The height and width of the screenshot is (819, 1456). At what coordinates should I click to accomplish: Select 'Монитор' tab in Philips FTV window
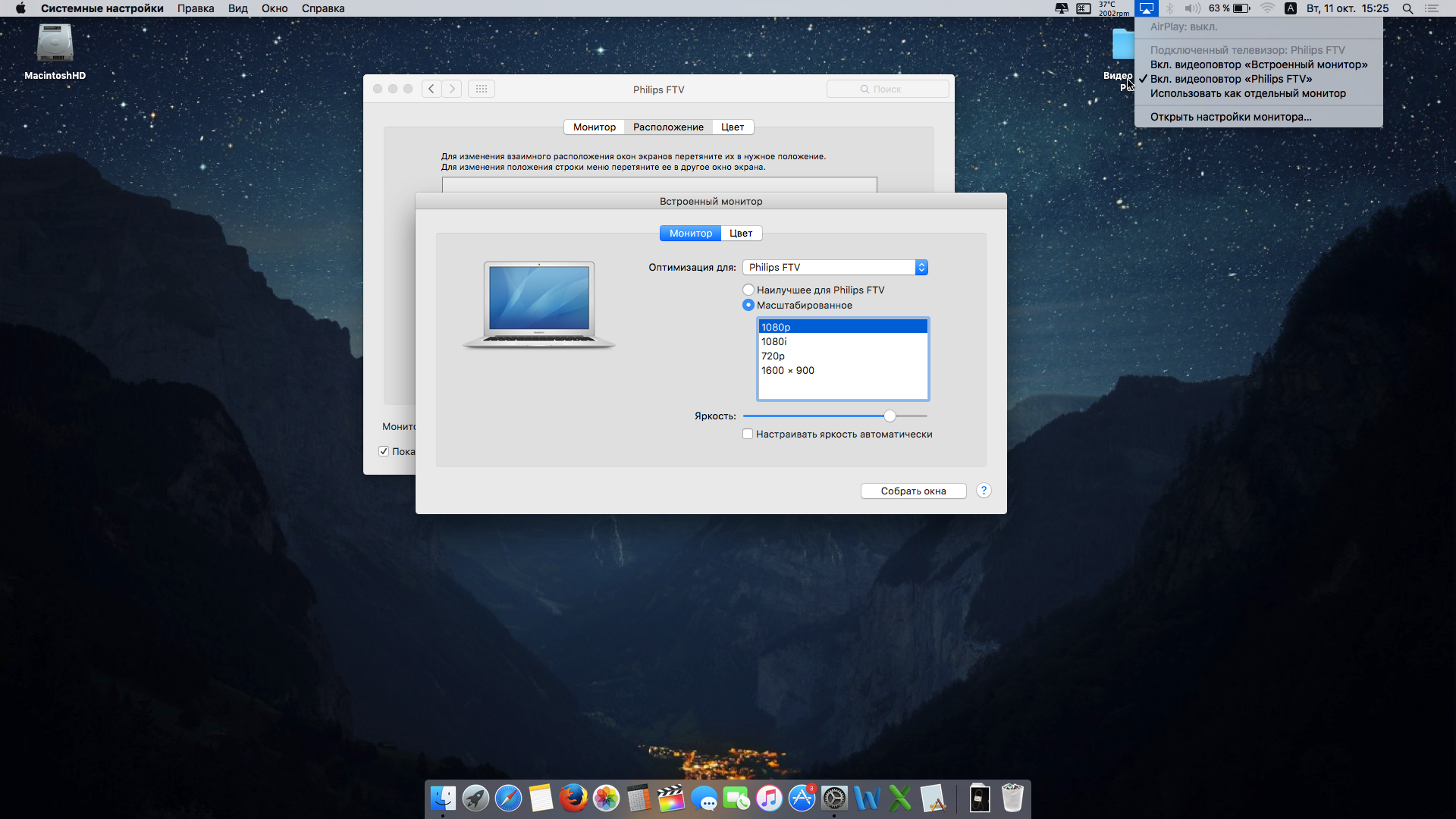point(595,127)
